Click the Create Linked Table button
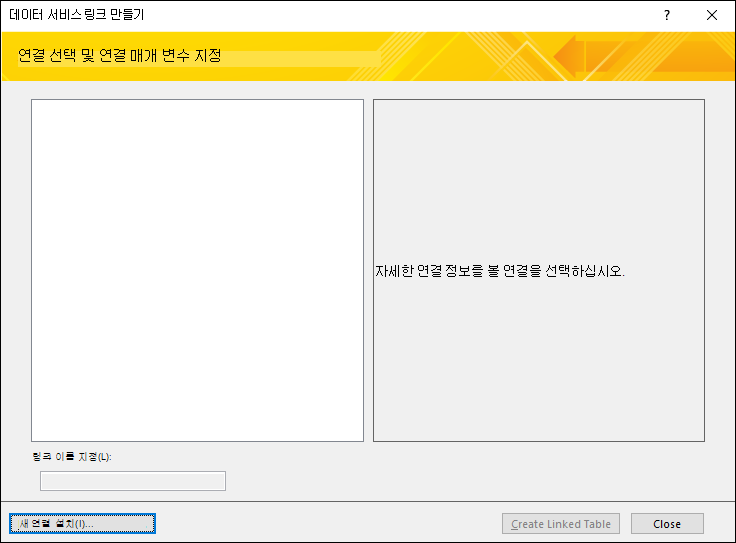This screenshot has width=736, height=543. click(x=561, y=524)
